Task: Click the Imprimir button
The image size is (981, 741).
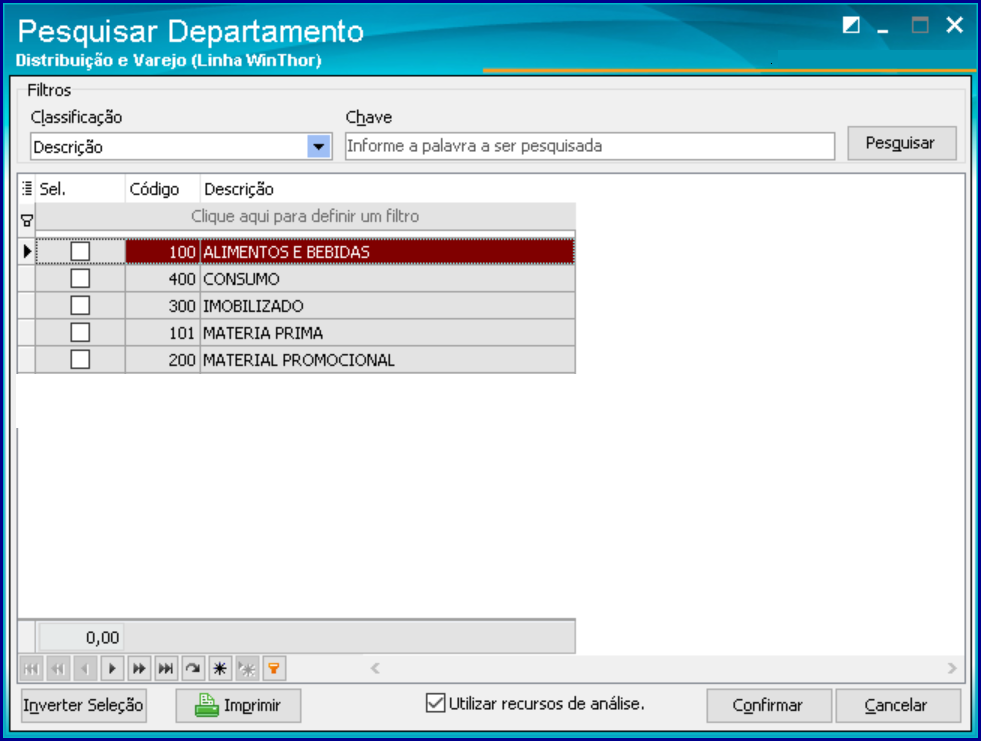Action: coord(238,705)
